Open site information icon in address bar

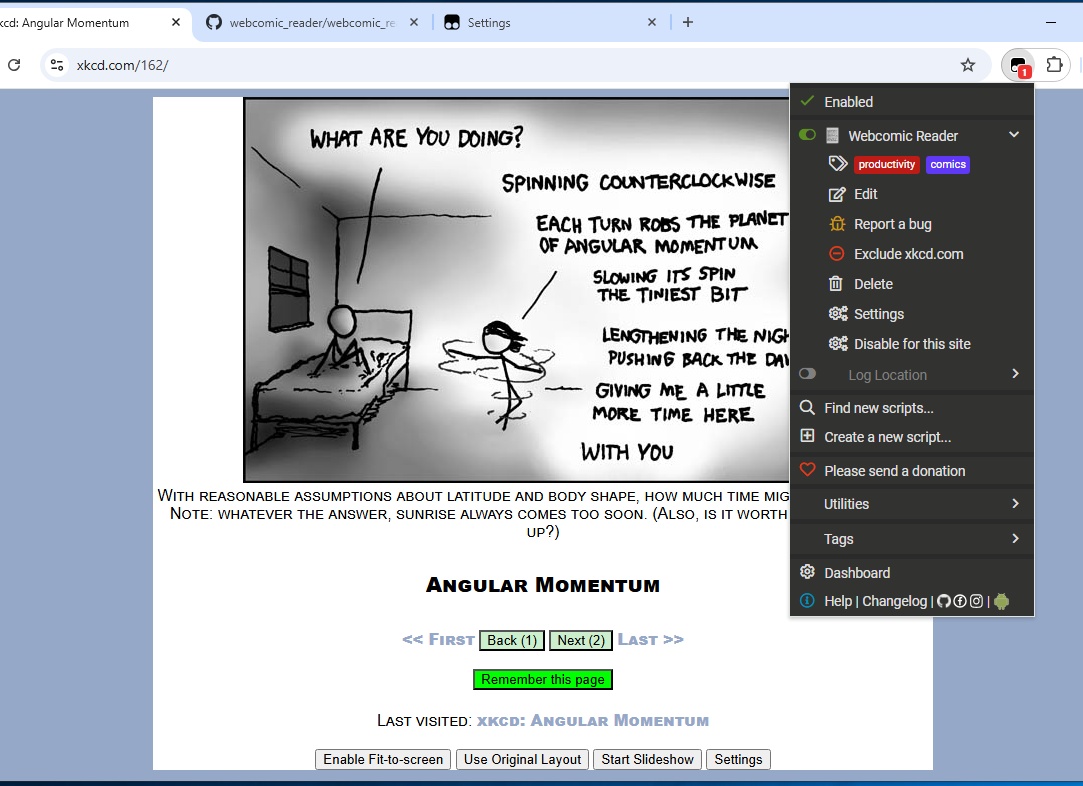[x=57, y=65]
